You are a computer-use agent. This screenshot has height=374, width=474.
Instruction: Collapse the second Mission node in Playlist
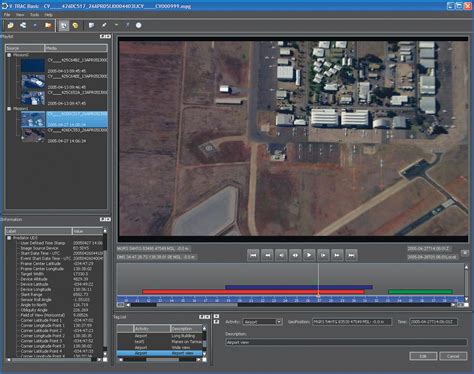click(9, 109)
